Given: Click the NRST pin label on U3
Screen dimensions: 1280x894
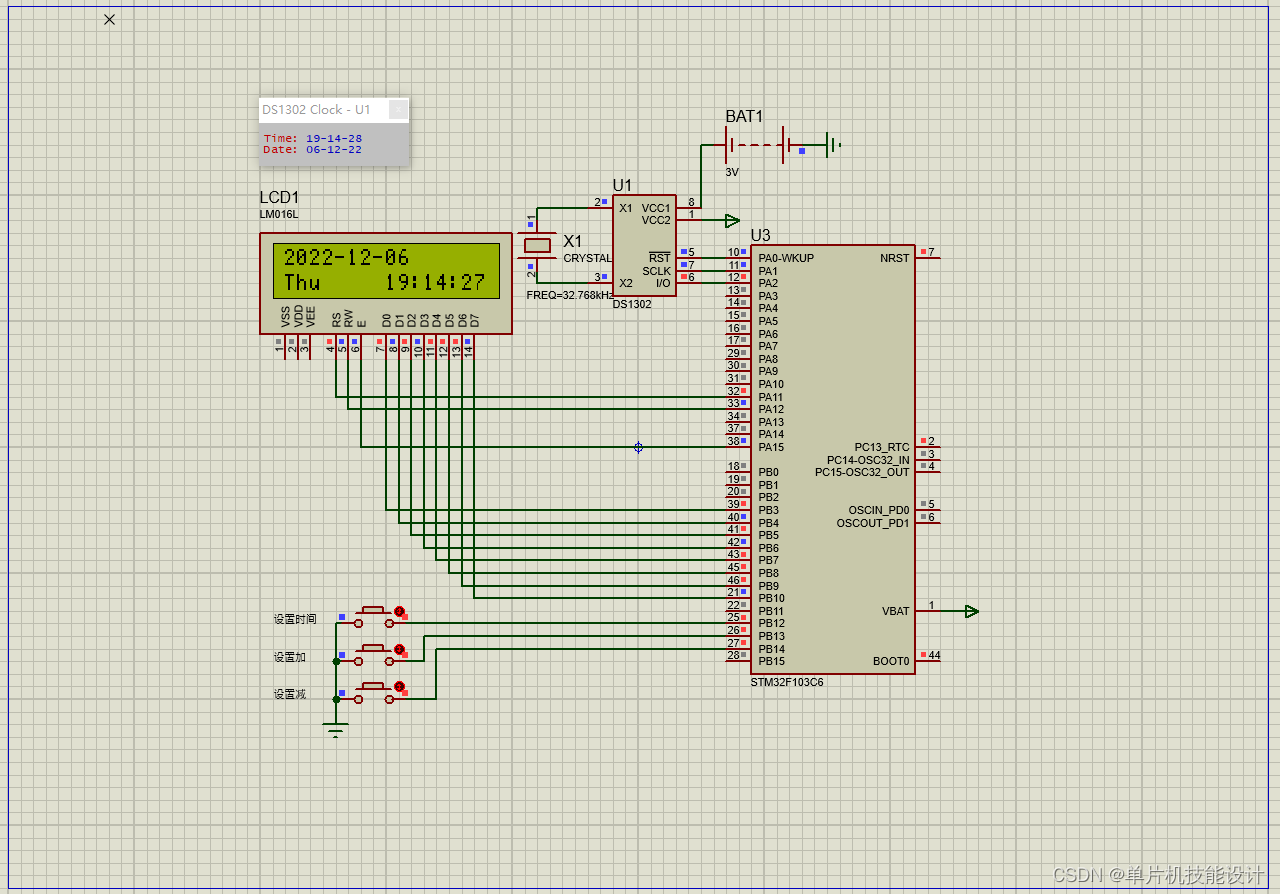Looking at the screenshot, I should click(x=895, y=258).
